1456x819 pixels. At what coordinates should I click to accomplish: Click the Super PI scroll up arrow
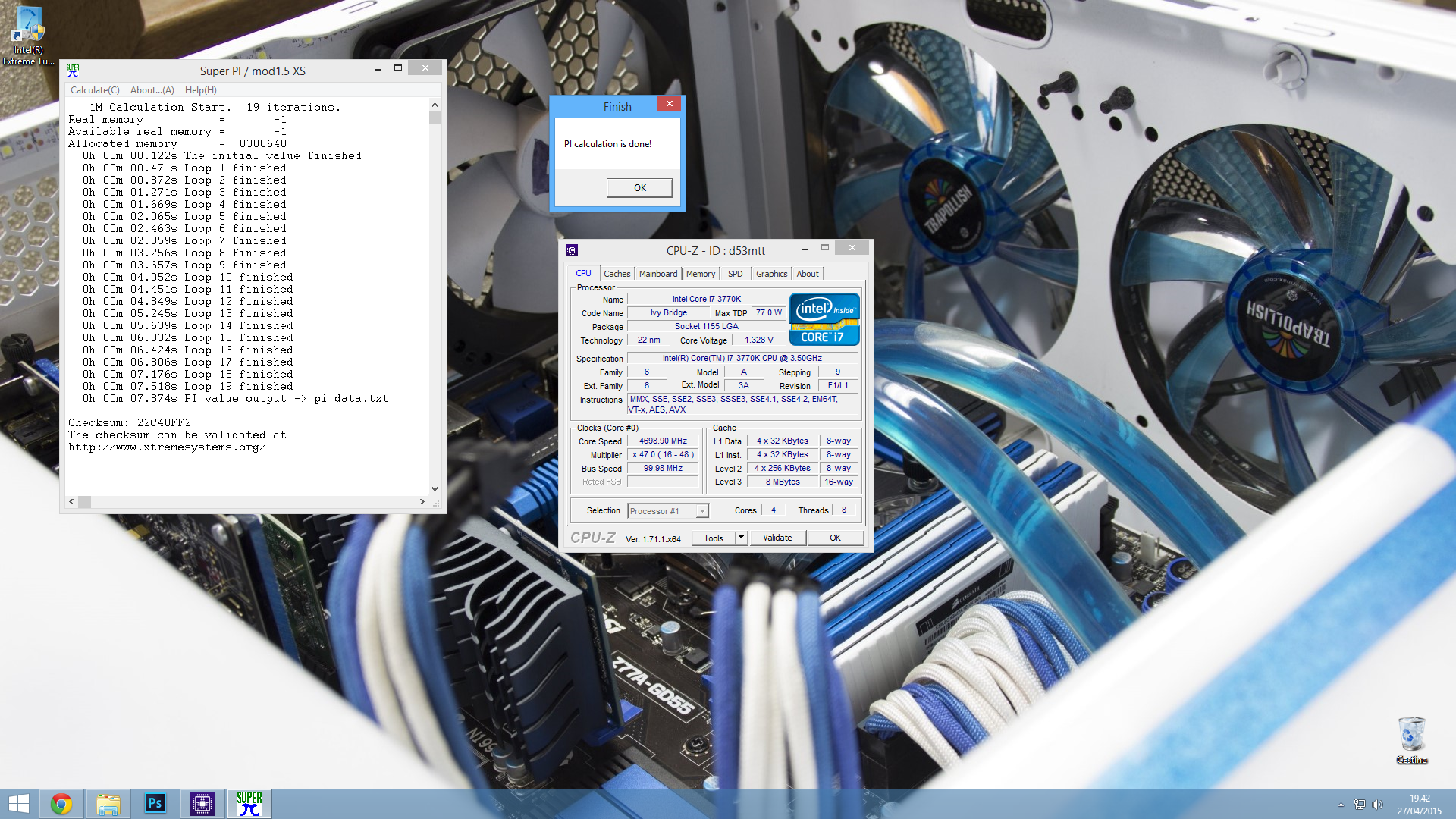pos(435,105)
